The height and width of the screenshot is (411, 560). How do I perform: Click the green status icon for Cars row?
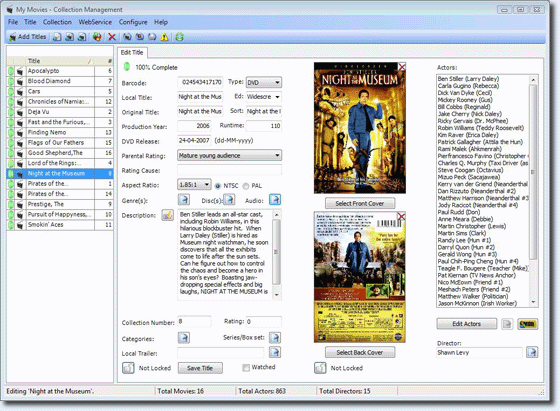11,92
